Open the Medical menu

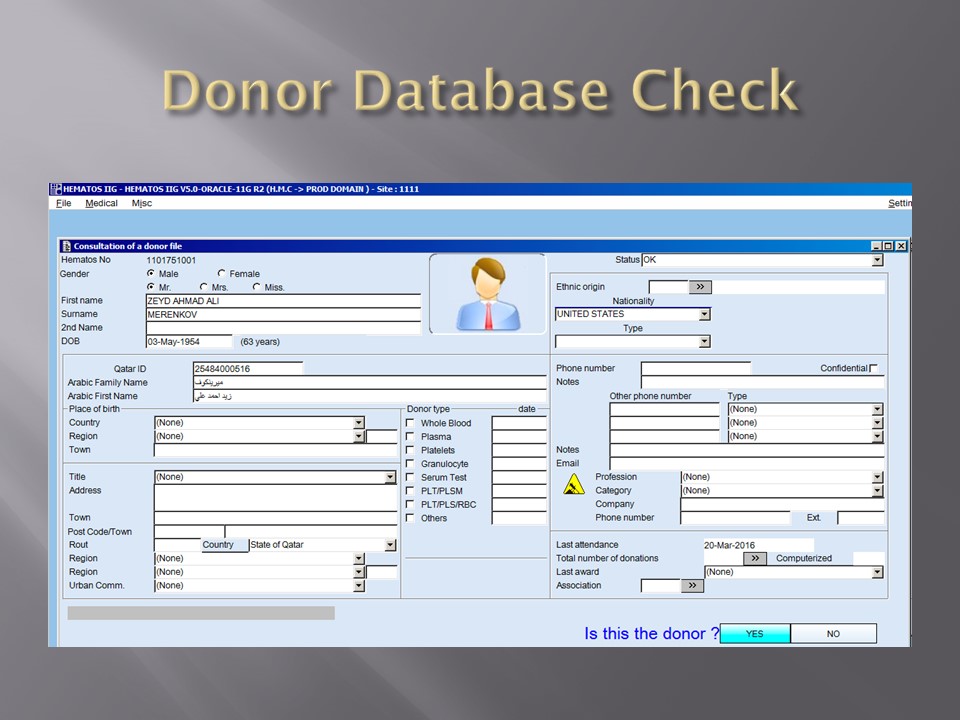[x=101, y=203]
